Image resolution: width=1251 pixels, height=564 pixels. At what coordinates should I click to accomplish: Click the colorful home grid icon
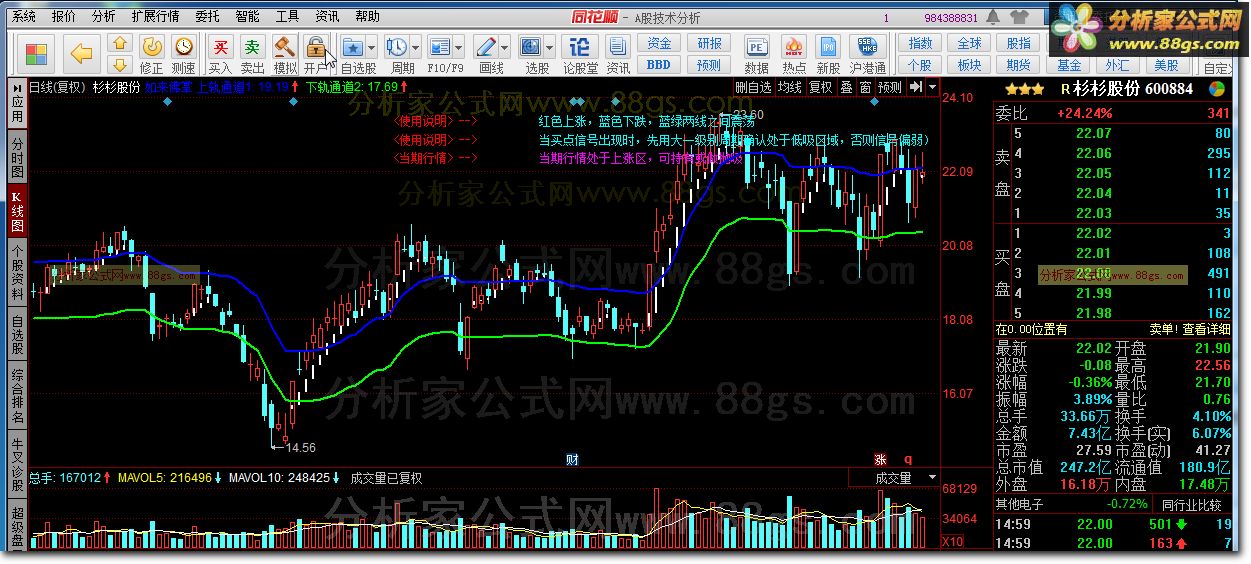[38, 53]
